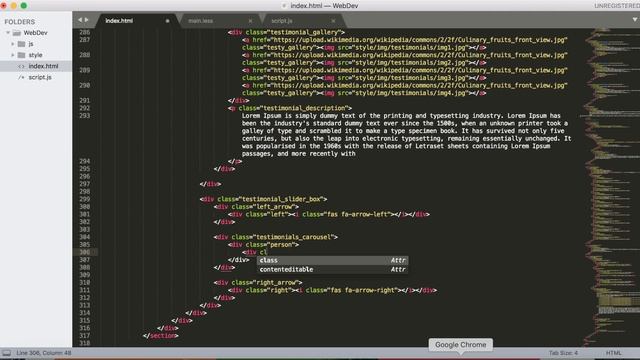Click the green zoom window button
640x360 pixels.
(24, 6)
